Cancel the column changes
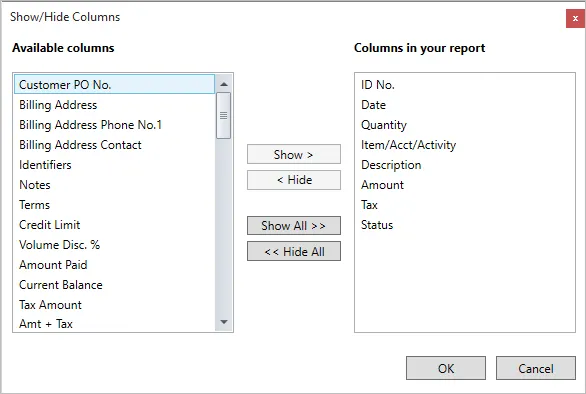 [x=536, y=368]
